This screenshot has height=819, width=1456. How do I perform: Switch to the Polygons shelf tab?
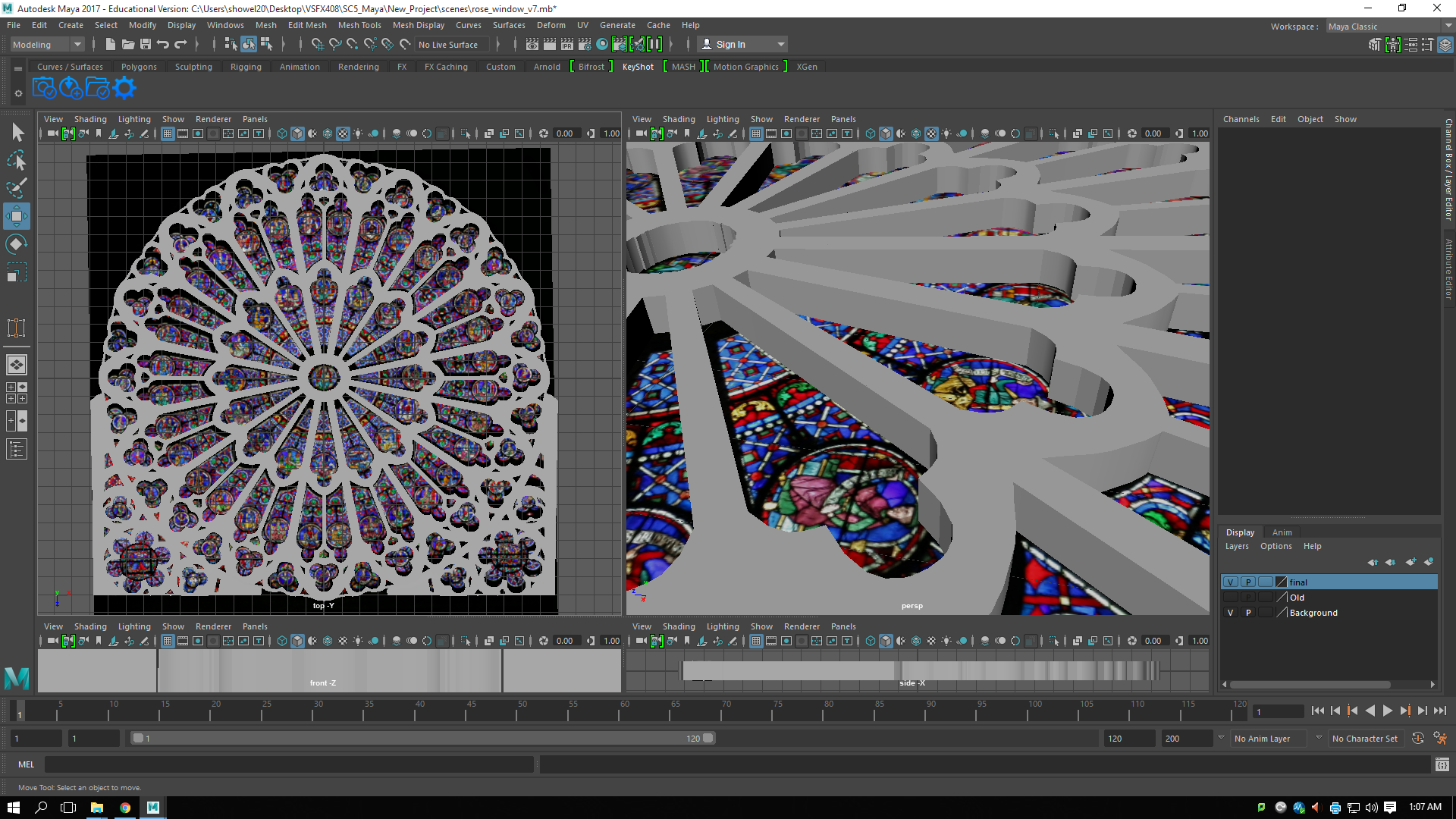pyautogui.click(x=139, y=67)
